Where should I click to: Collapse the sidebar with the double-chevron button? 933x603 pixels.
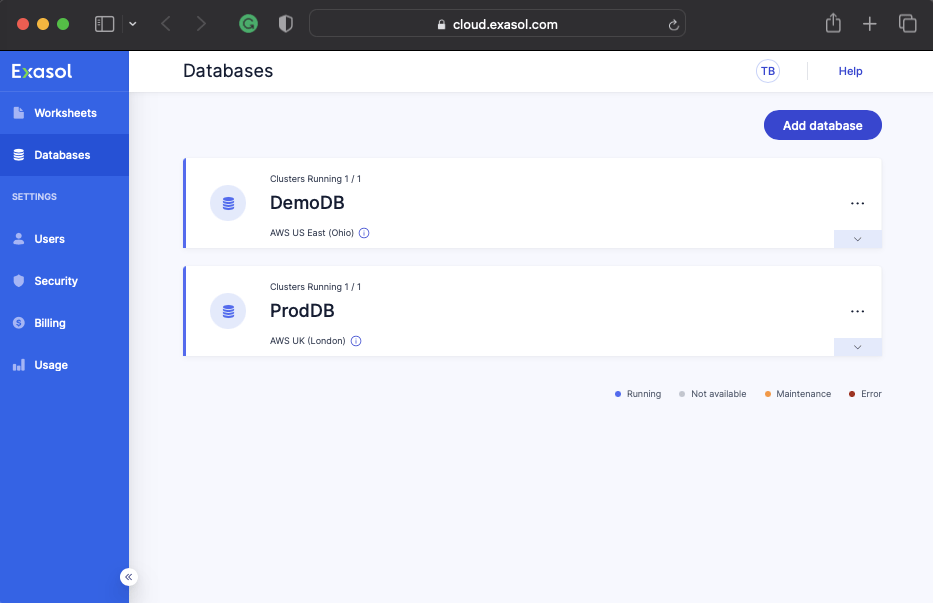(x=129, y=577)
